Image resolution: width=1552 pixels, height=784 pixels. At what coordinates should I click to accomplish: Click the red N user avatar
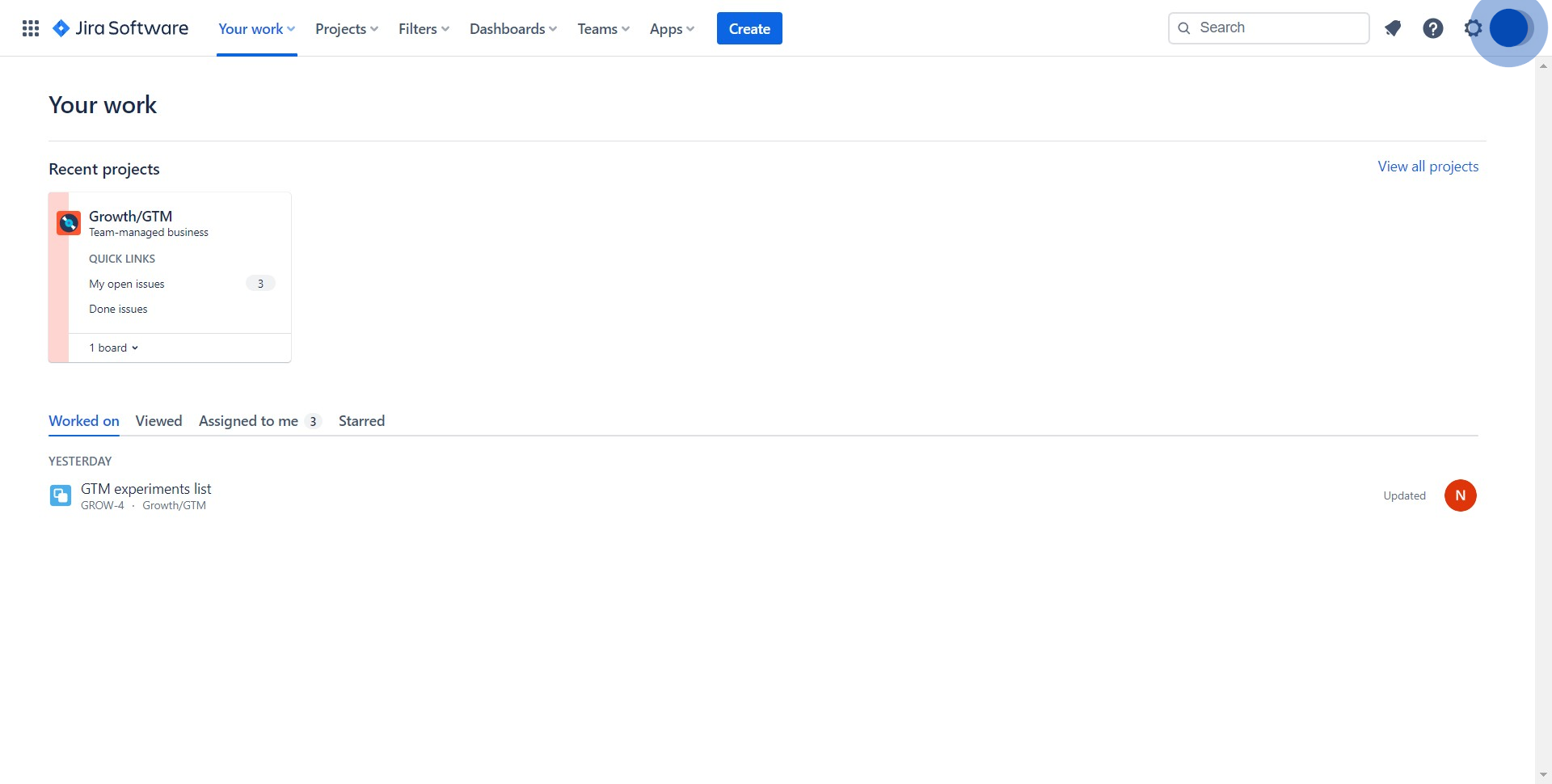1460,495
